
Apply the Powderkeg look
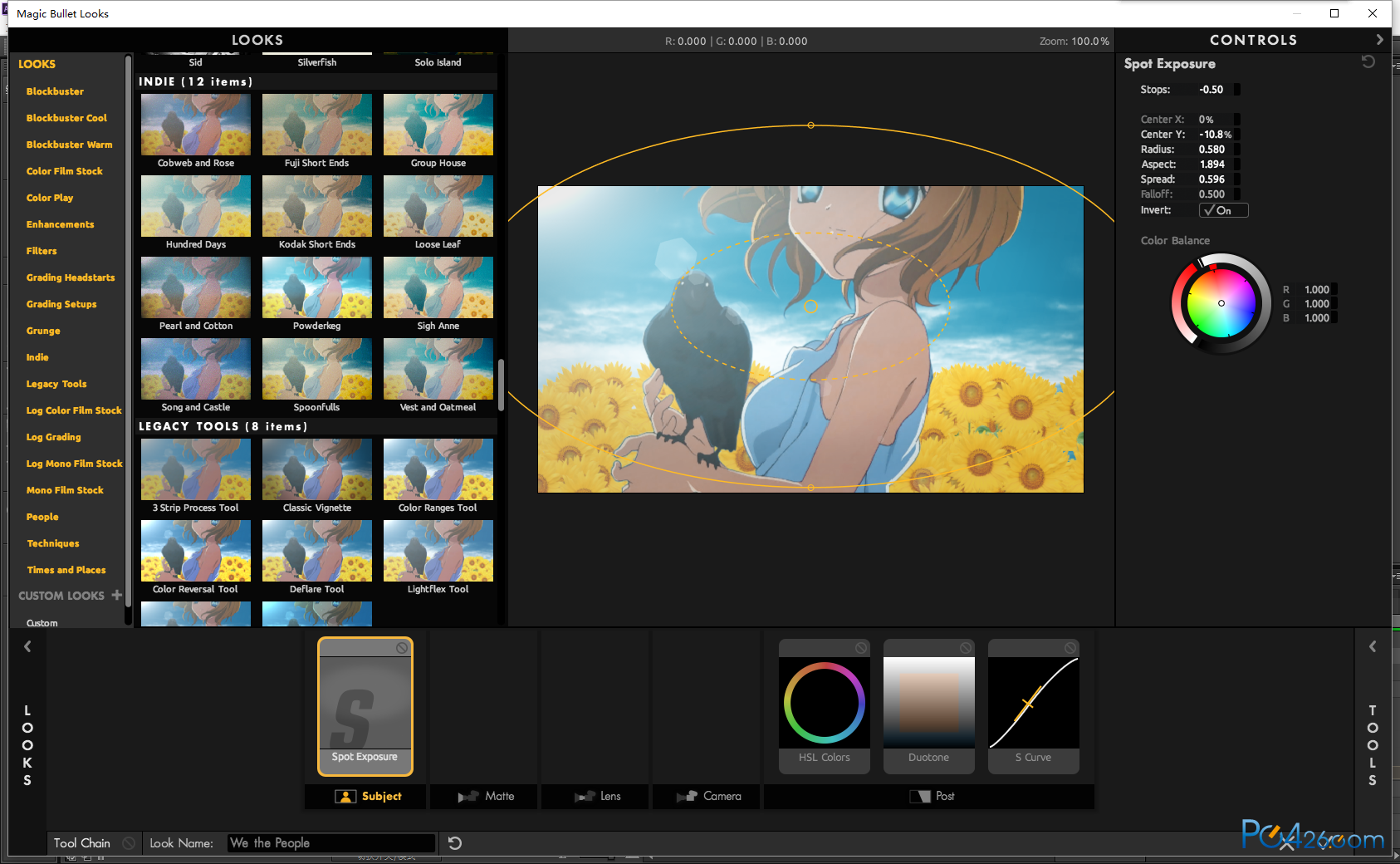pyautogui.click(x=317, y=287)
